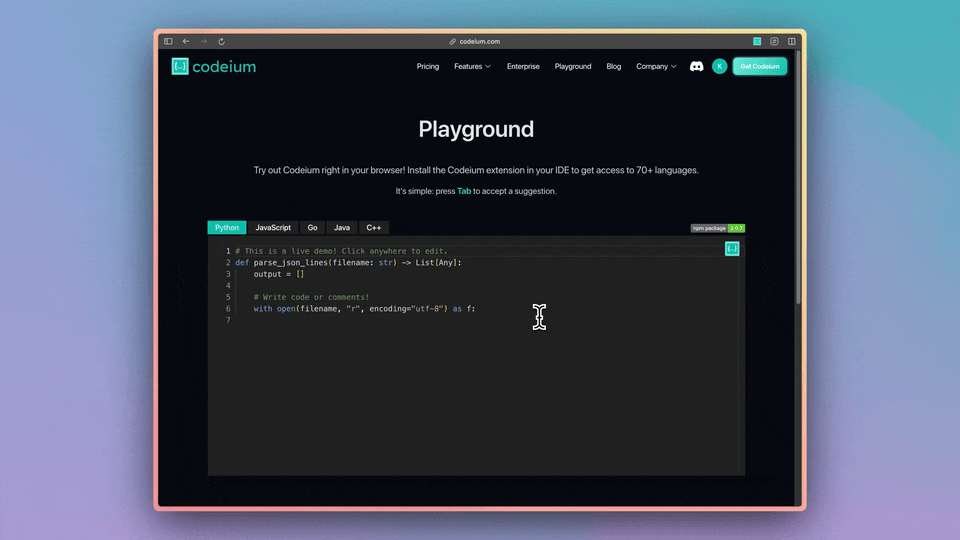
Task: Click the 'with open(filename' line 6
Action: [364, 309]
